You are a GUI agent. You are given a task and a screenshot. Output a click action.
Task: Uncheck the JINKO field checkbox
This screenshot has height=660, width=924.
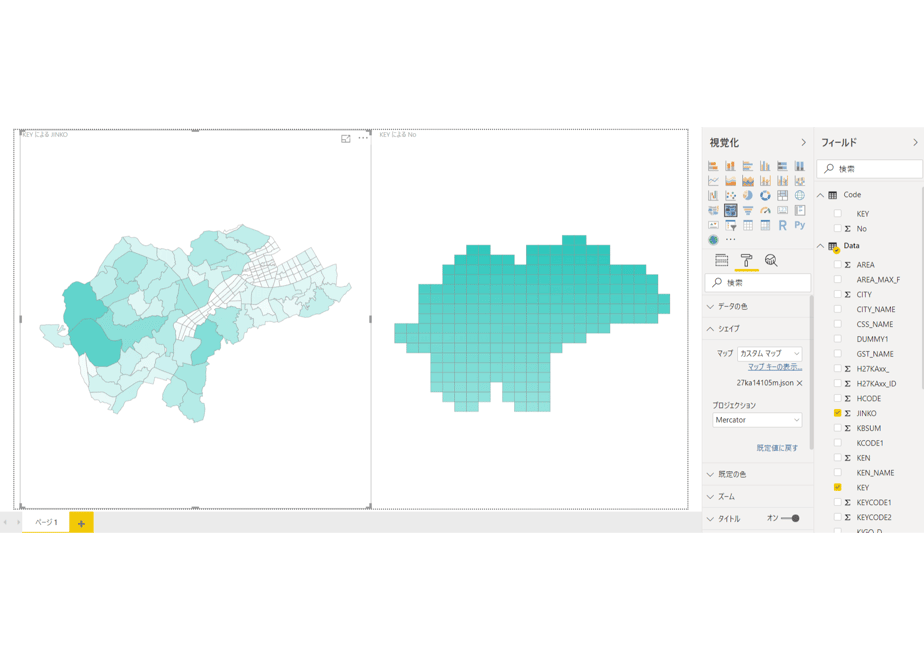(837, 413)
